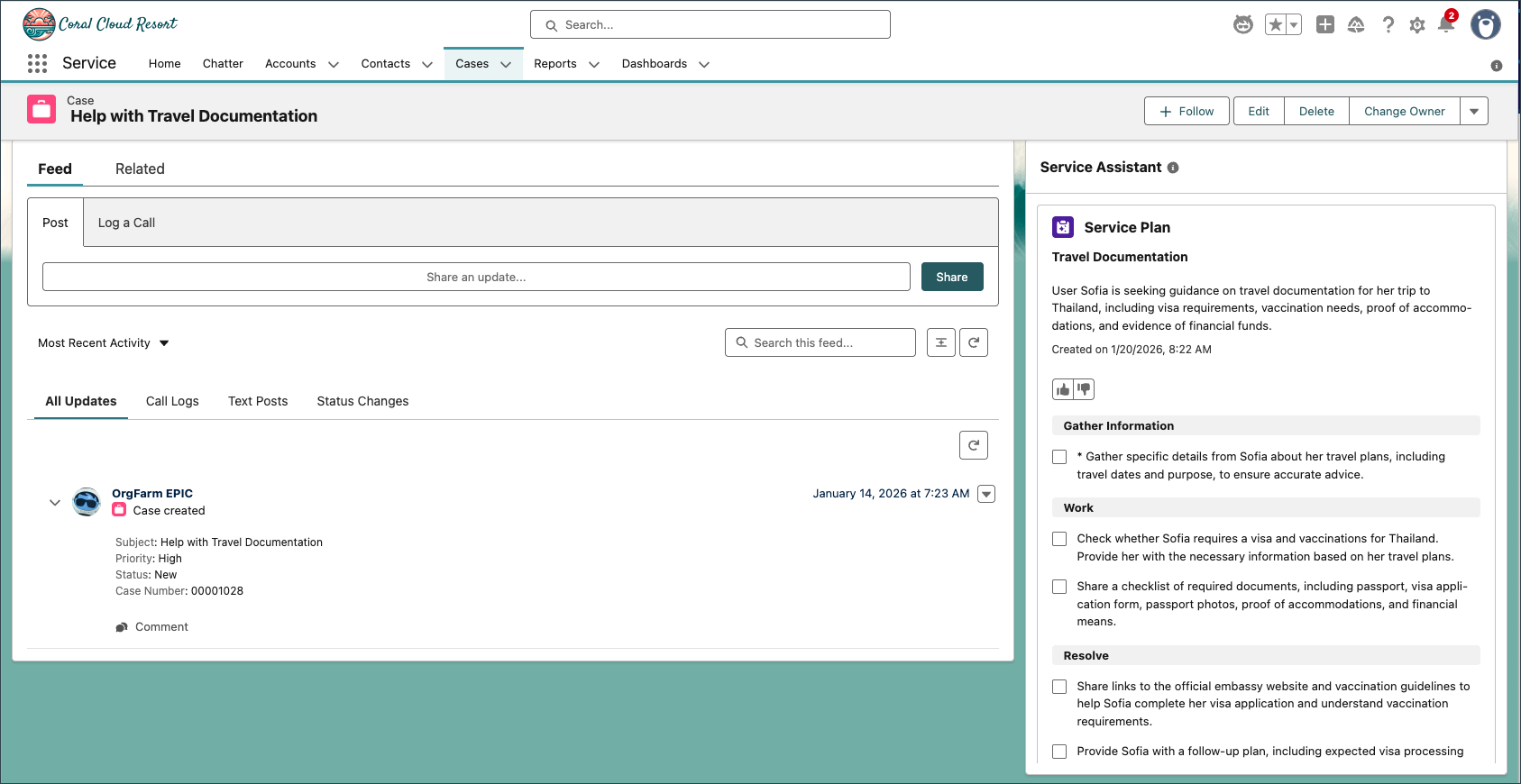
Task: Mark the Share a checklist of required documents step
Action: (1059, 587)
